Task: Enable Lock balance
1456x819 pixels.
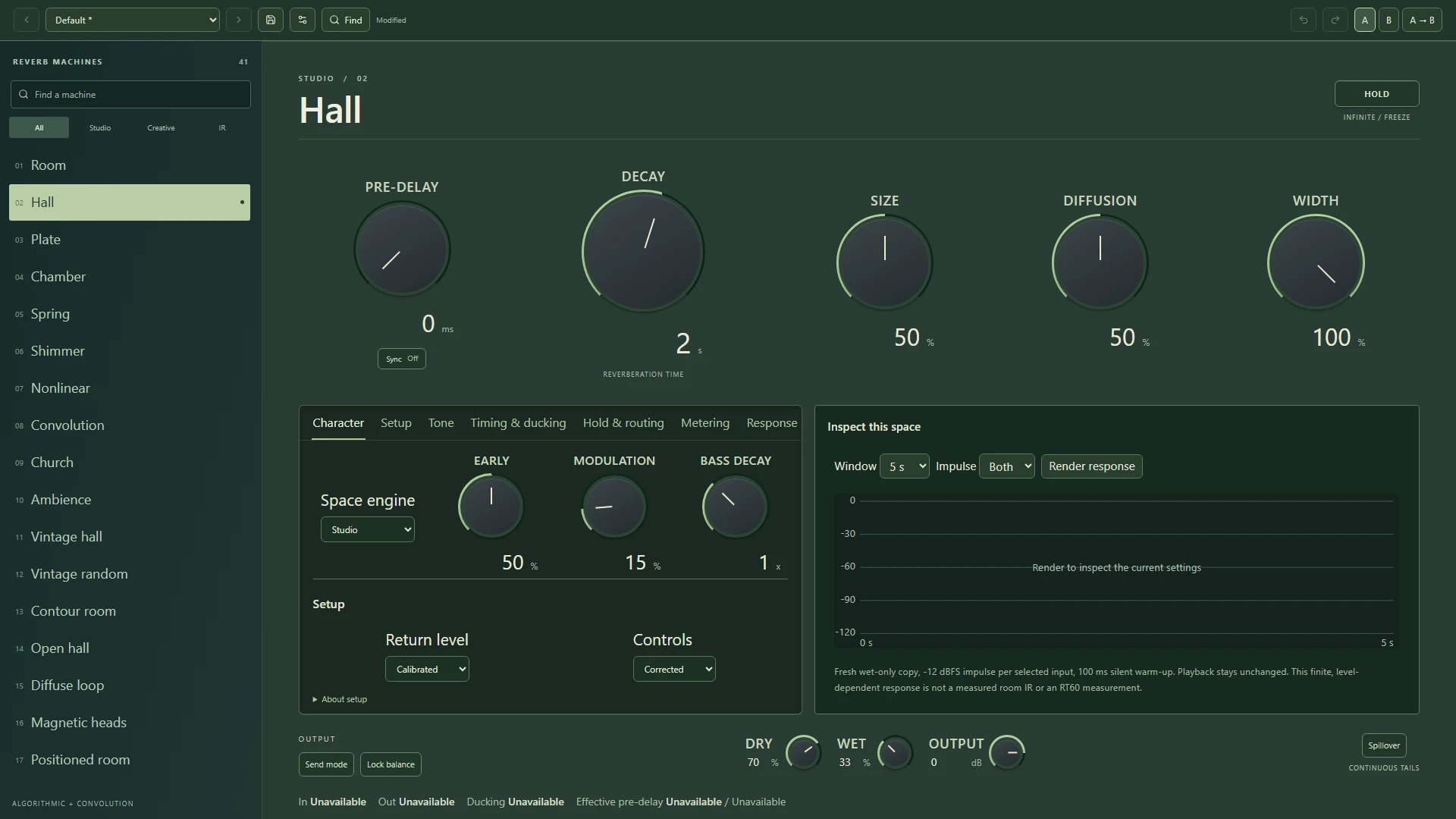Action: coord(391,764)
